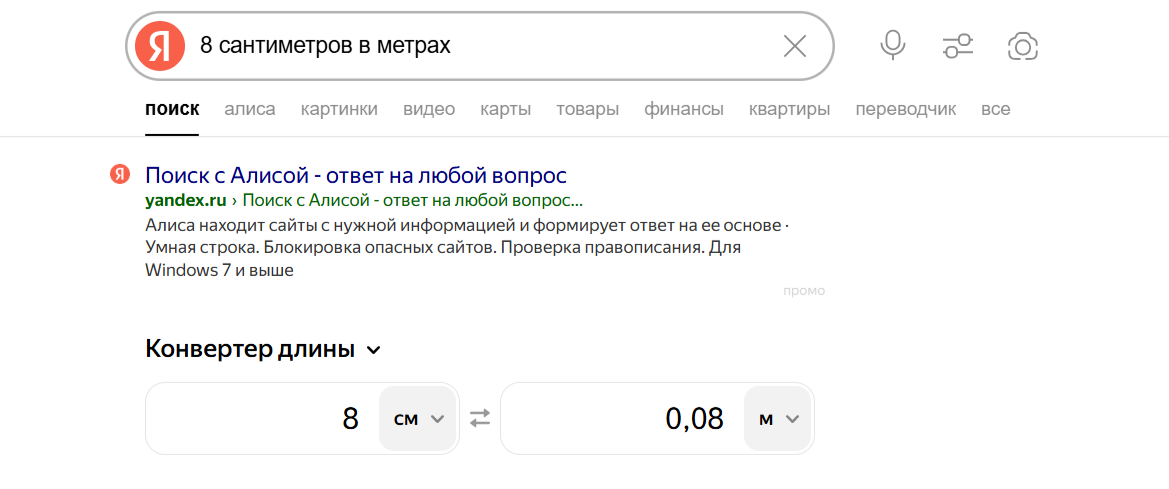
Task: Go to the видео tab
Action: [x=429, y=109]
